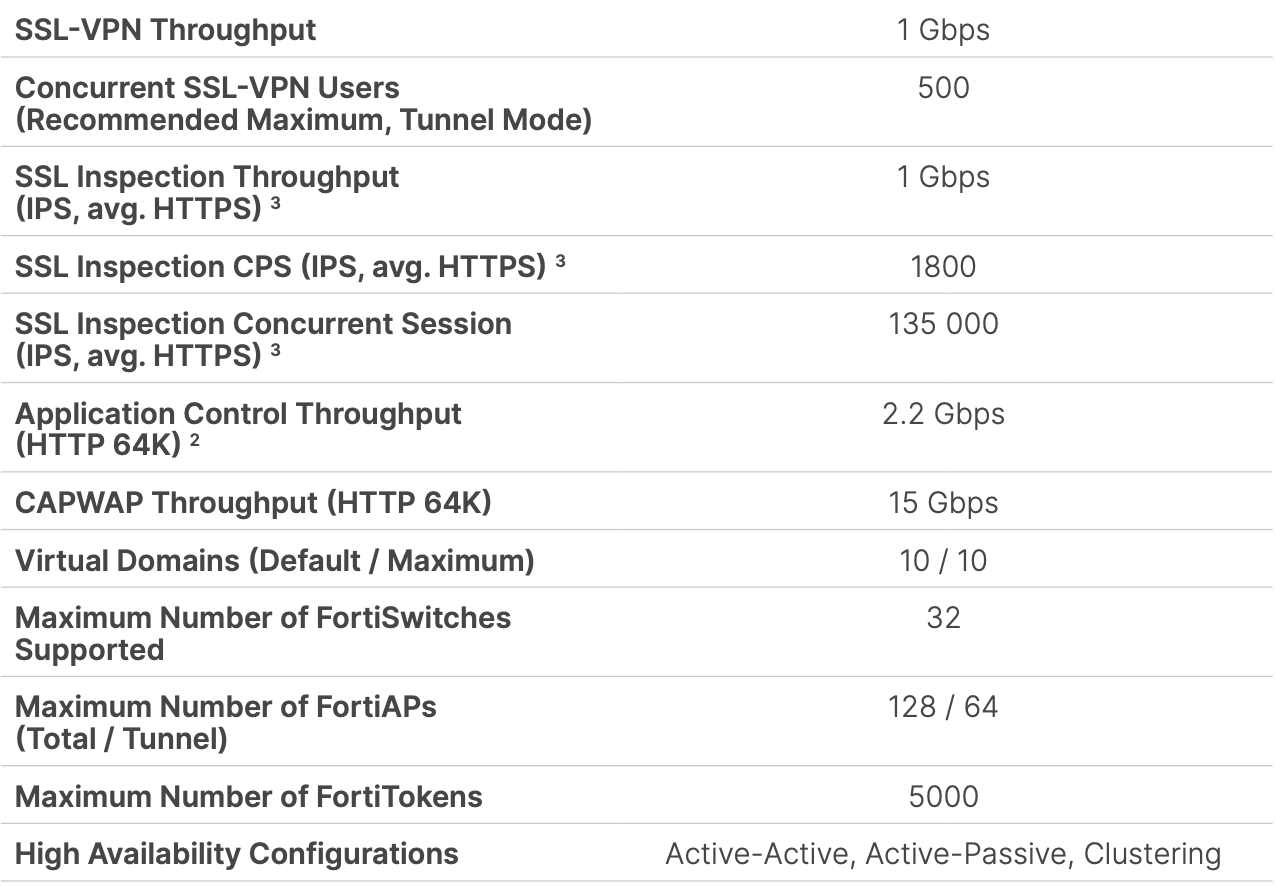The height and width of the screenshot is (886, 1276).
Task: Select the 135 000 concurrent session value
Action: pyautogui.click(x=943, y=323)
